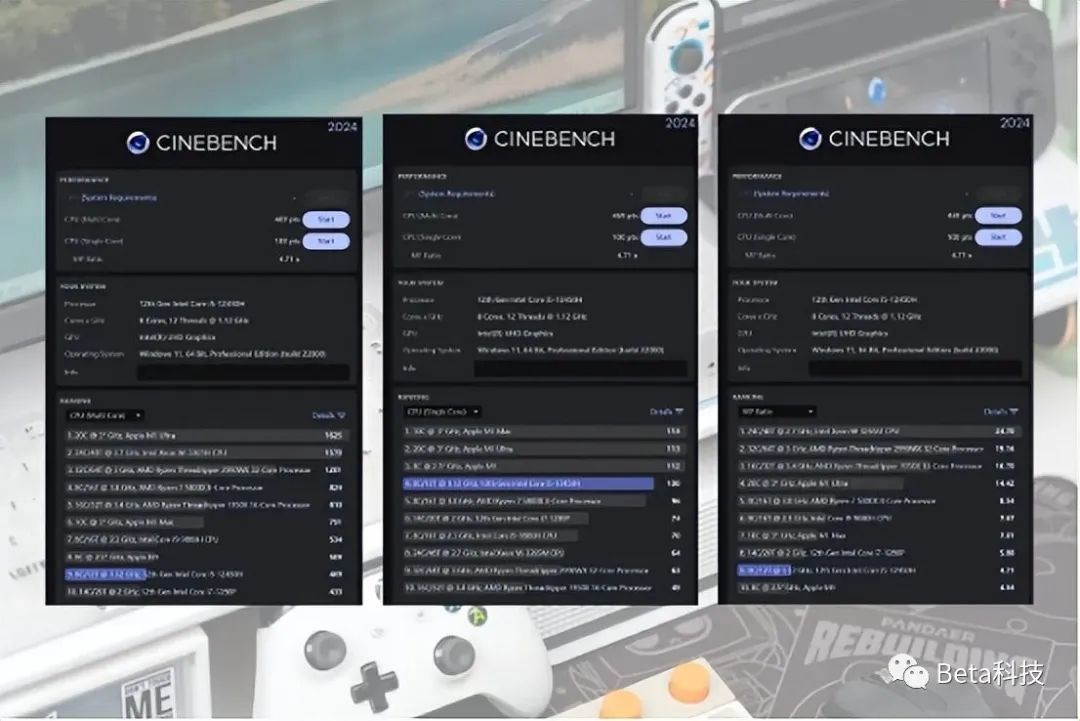Open the CPU (Multi Core) ranking dropdown

(x=105, y=416)
